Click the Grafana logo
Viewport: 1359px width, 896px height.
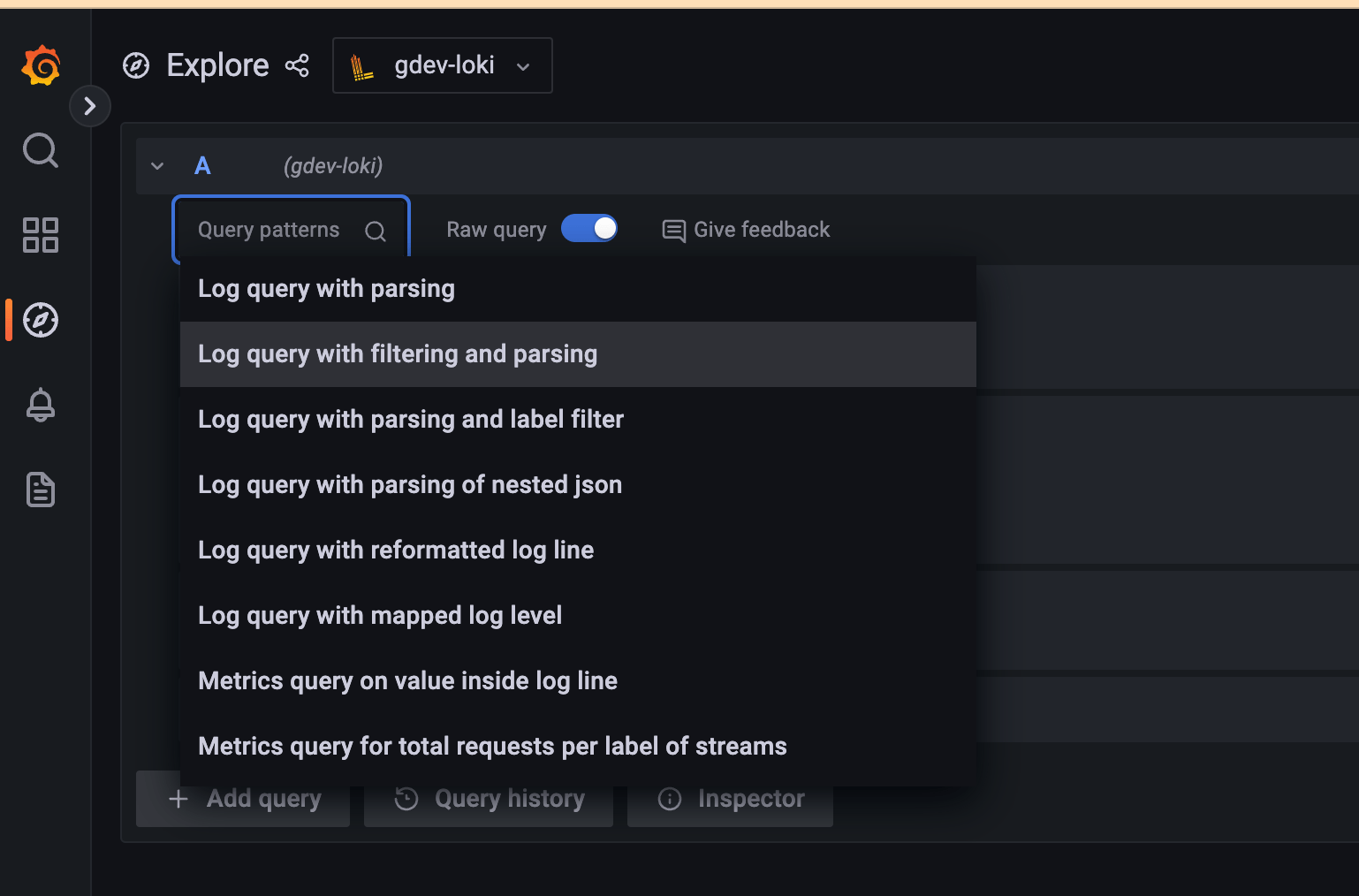[x=41, y=65]
